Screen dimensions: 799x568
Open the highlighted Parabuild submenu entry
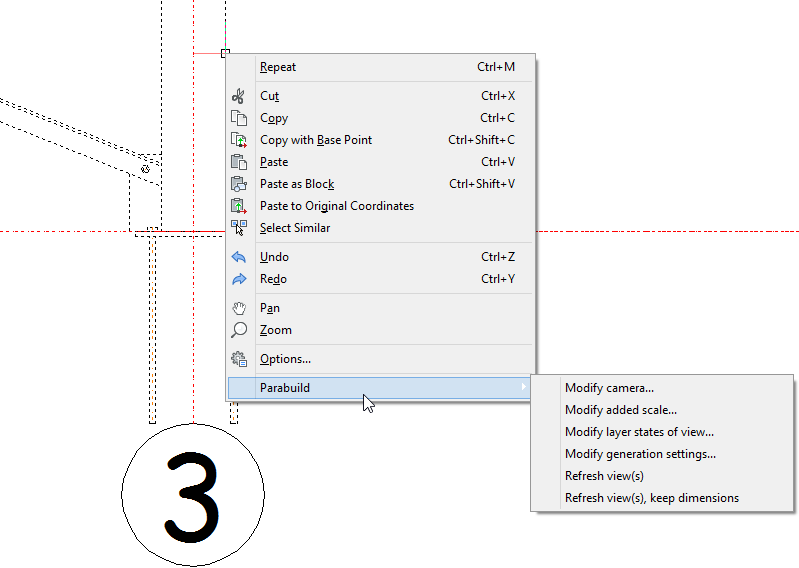click(x=380, y=388)
